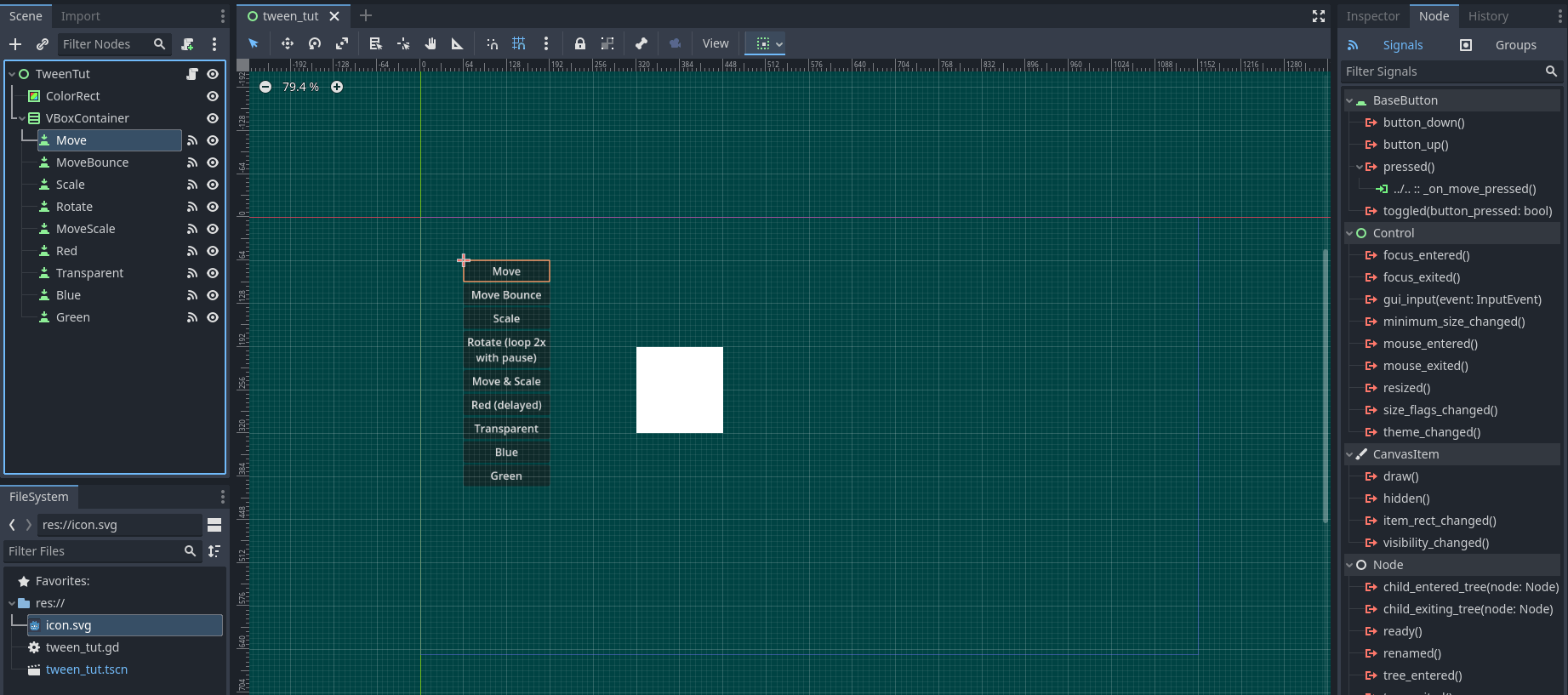Switch to the Import tab
This screenshot has height=695, width=1568.
pos(80,16)
